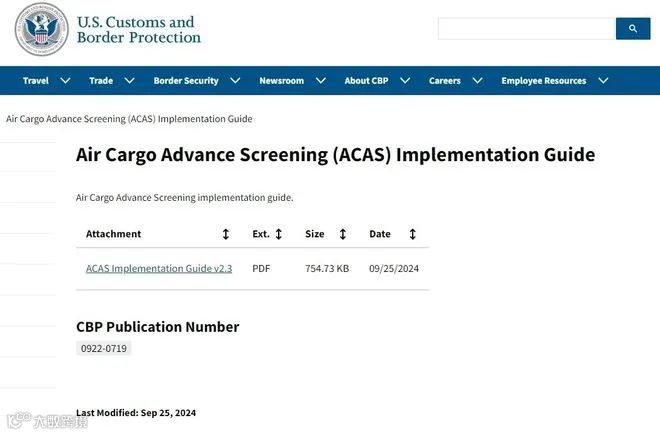
Task: Open the Border Security menu item
Action: point(186,80)
